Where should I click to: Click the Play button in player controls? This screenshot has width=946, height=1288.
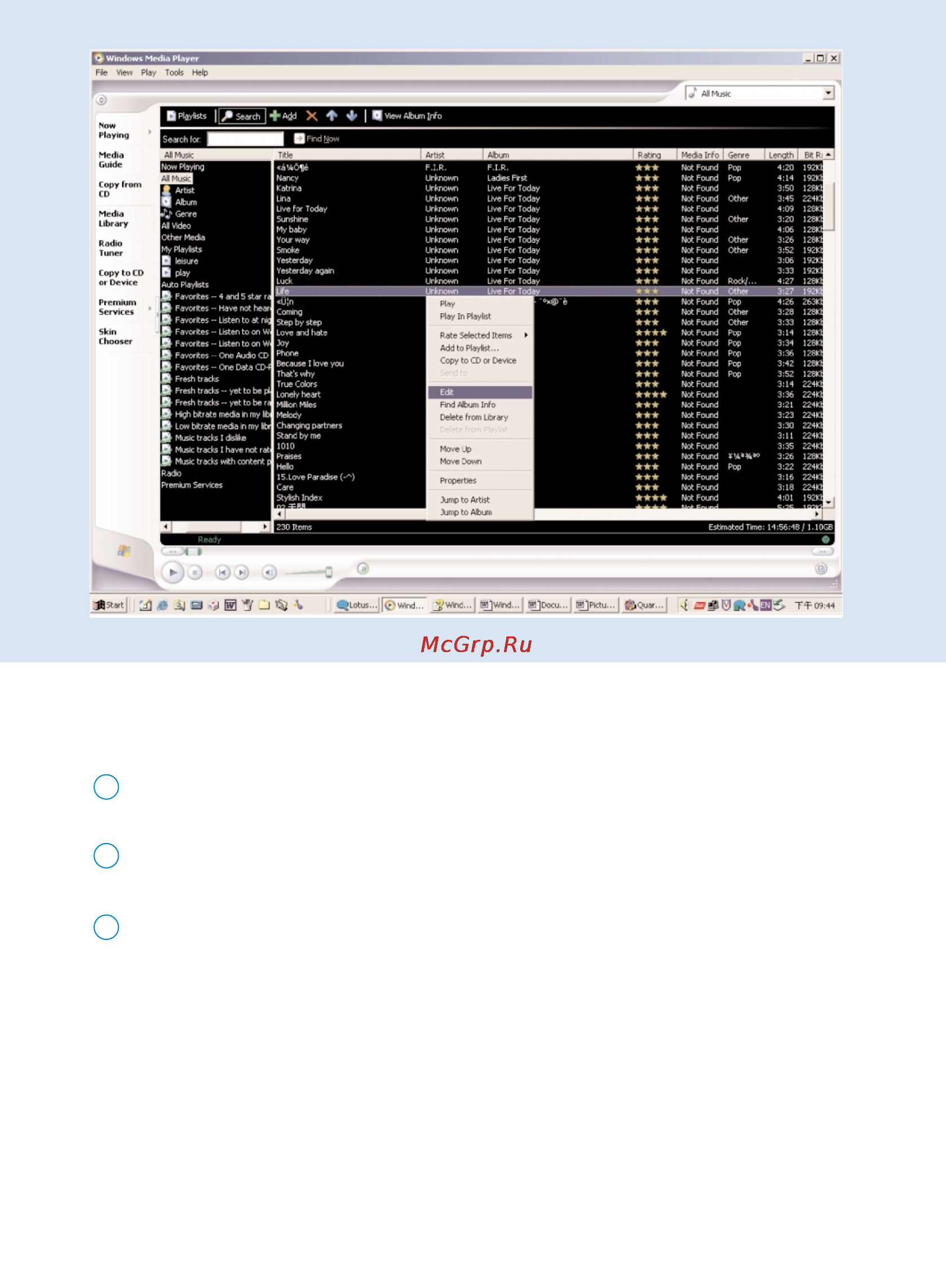[173, 572]
